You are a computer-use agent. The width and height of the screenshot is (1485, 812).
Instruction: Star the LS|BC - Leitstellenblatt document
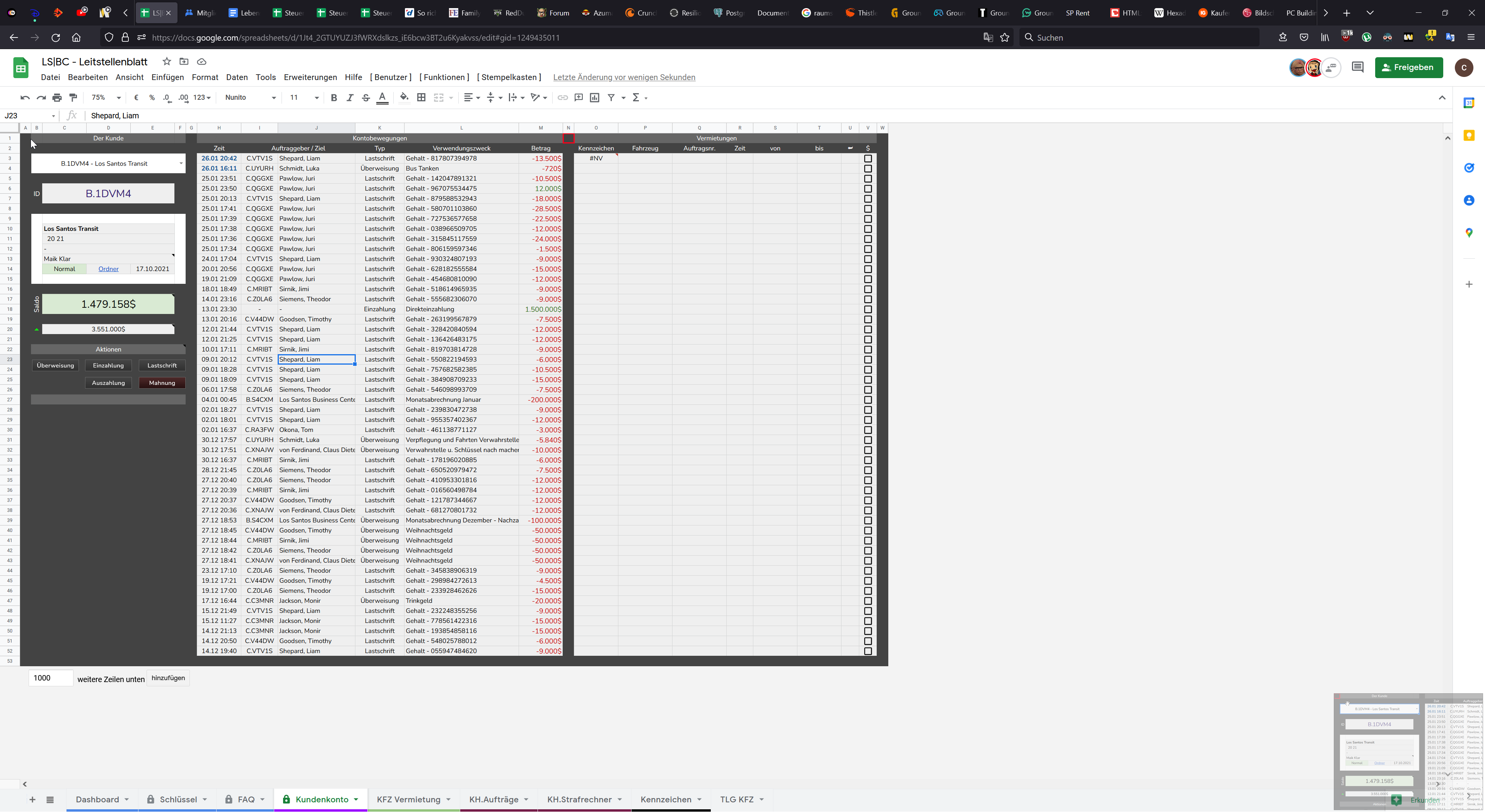(167, 61)
